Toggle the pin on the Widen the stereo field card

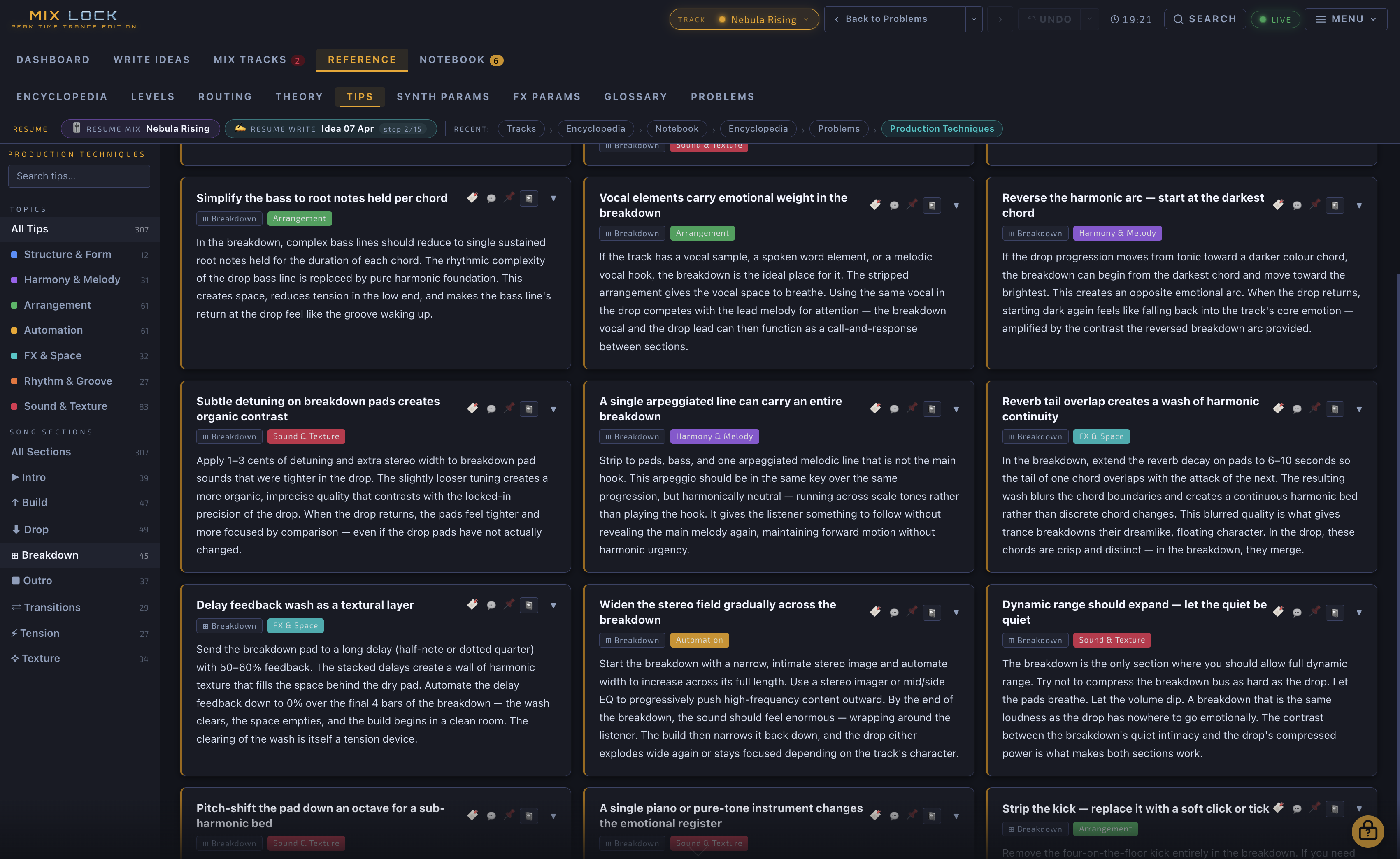(912, 611)
